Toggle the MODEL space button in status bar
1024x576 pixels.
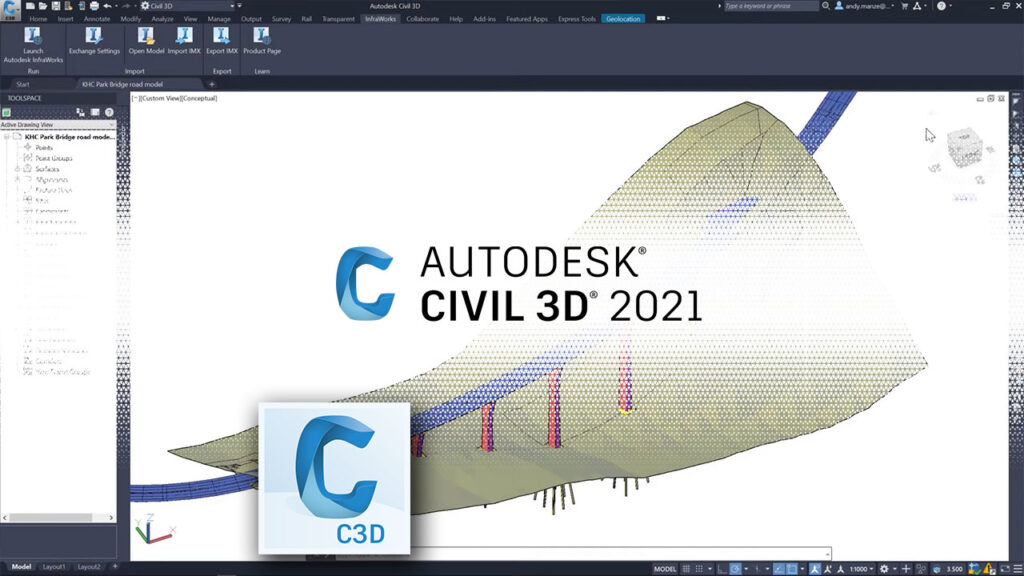pos(665,569)
